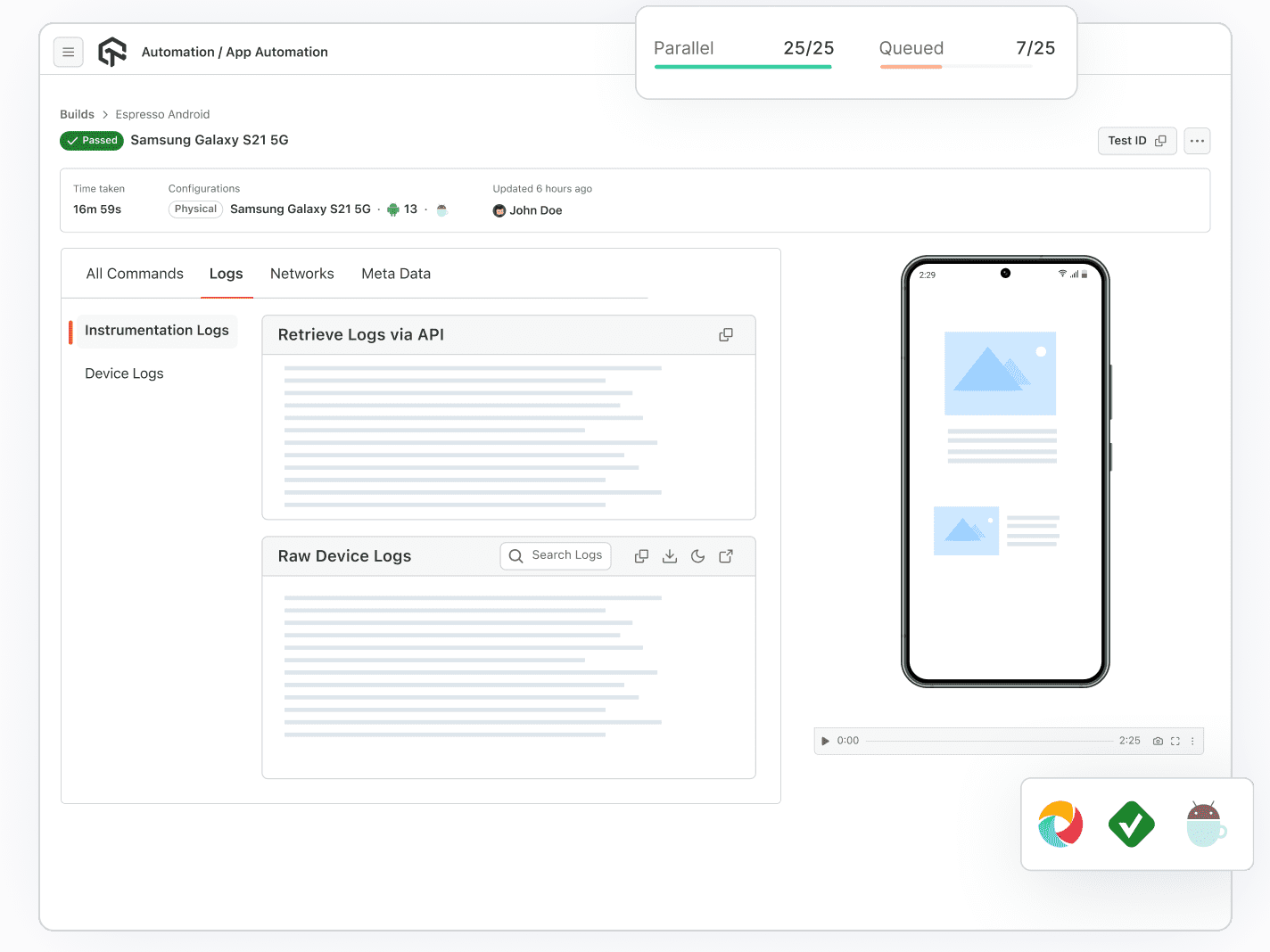The width and height of the screenshot is (1270, 952).
Task: Switch to the Networks tab
Action: pos(302,274)
